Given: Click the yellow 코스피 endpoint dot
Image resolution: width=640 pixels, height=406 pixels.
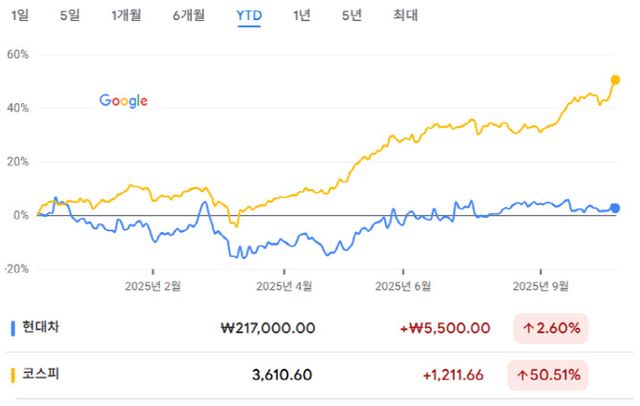Looking at the screenshot, I should point(615,80).
